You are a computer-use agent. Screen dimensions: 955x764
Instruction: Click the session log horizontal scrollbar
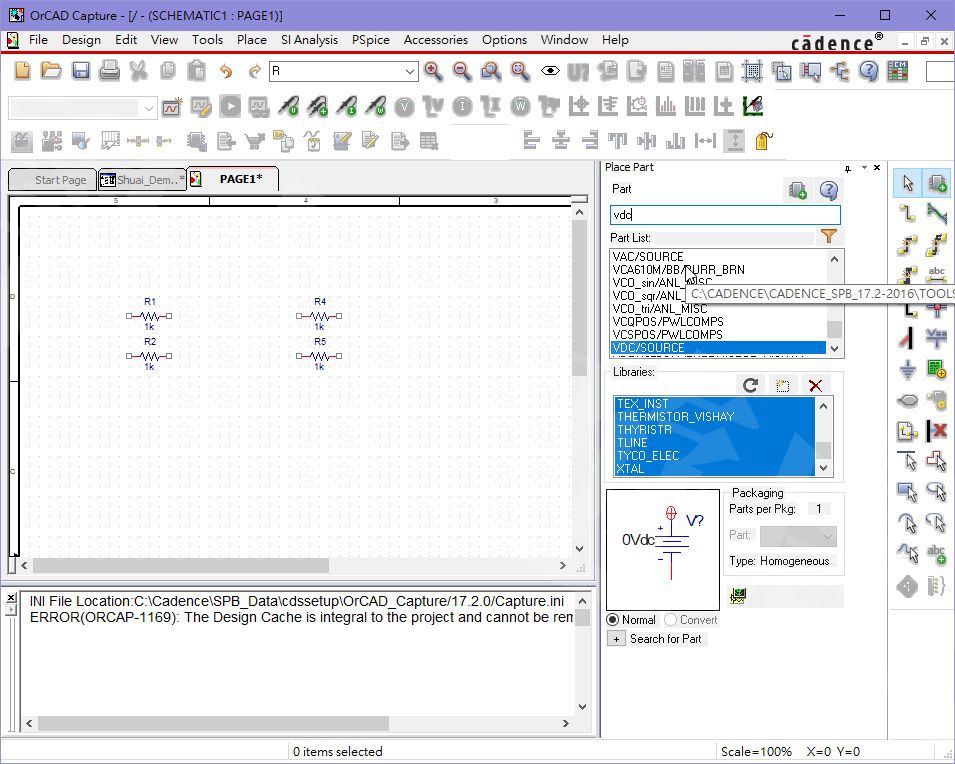click(x=213, y=723)
